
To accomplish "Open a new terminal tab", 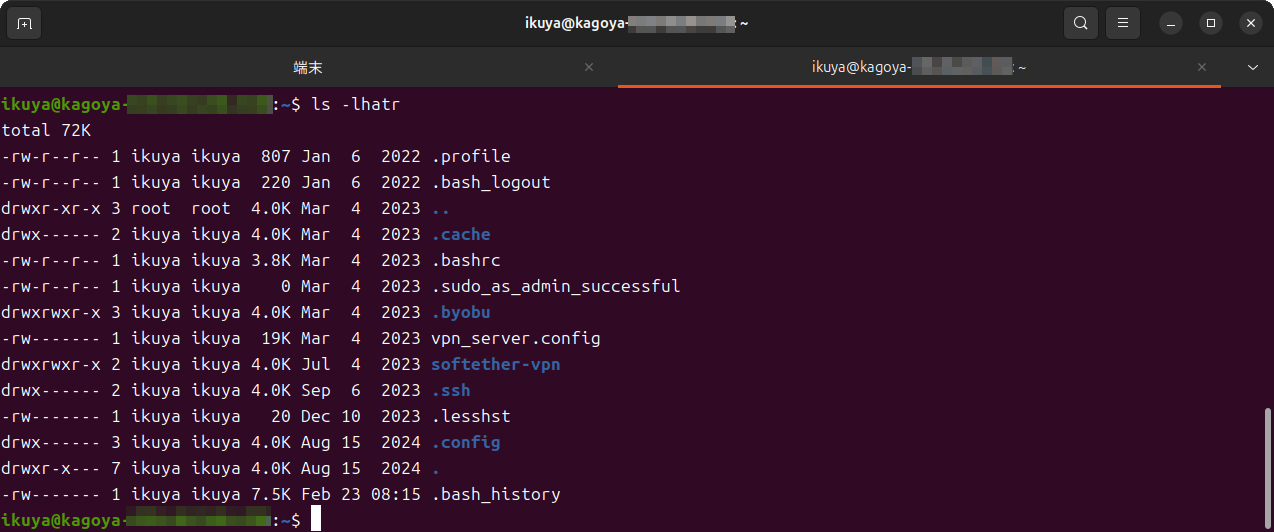I will pyautogui.click(x=25, y=23).
